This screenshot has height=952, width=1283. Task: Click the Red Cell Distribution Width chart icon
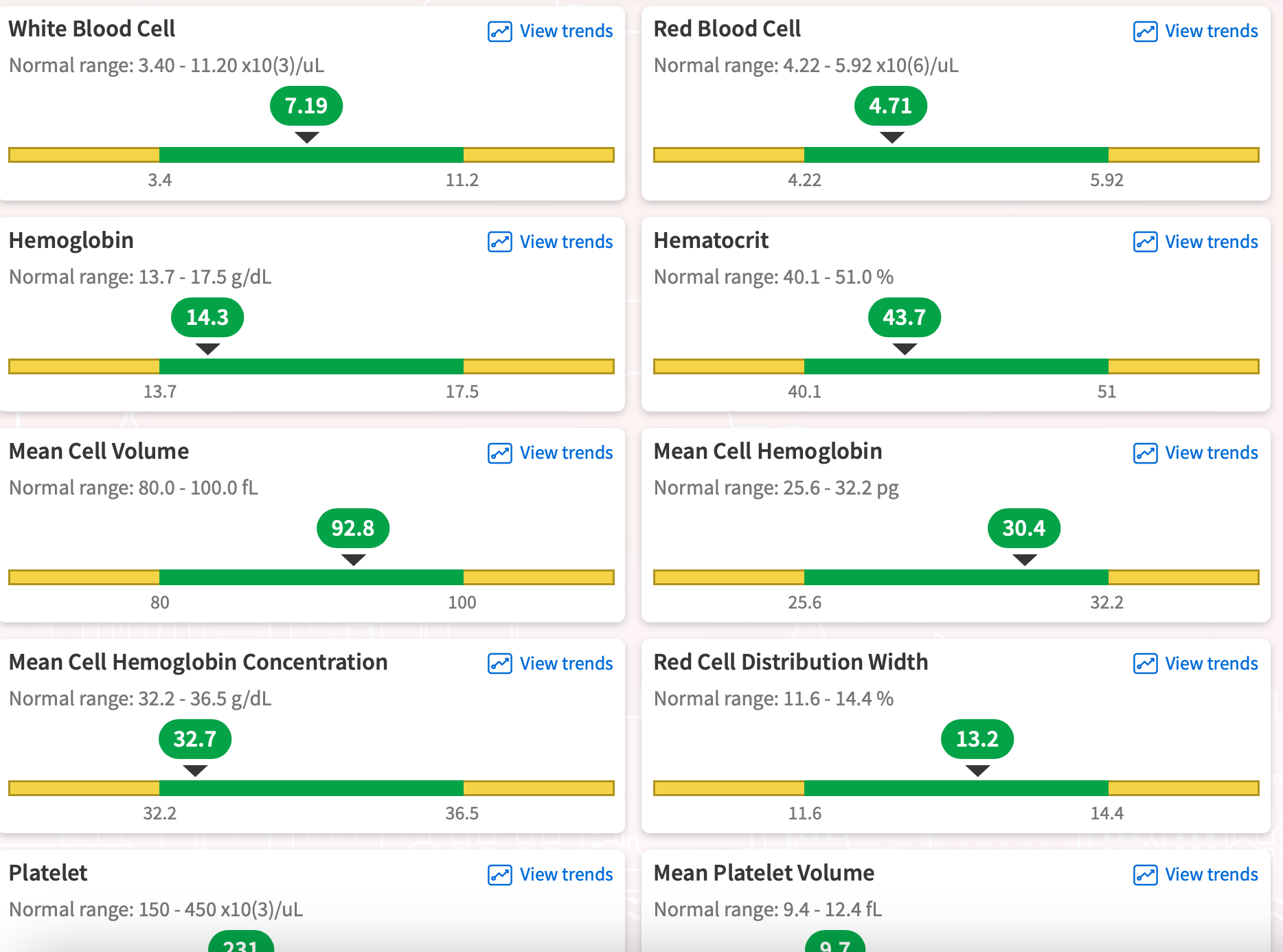click(x=1145, y=664)
